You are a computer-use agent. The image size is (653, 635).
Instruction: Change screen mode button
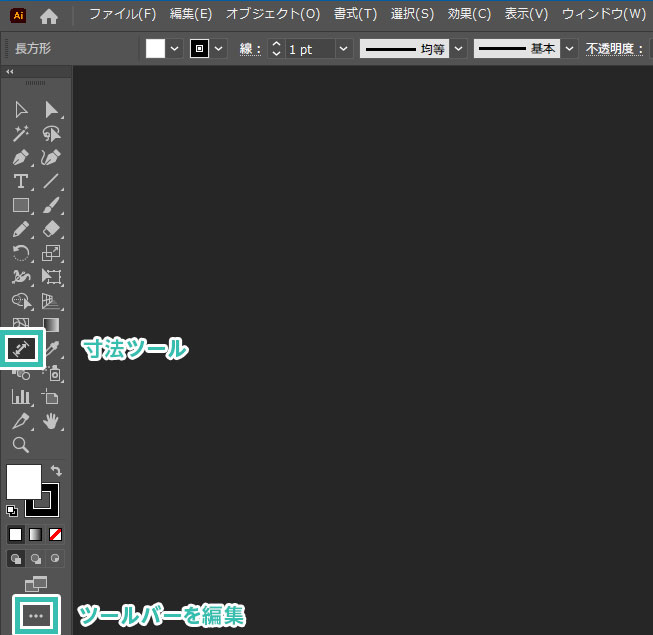pyautogui.click(x=36, y=584)
